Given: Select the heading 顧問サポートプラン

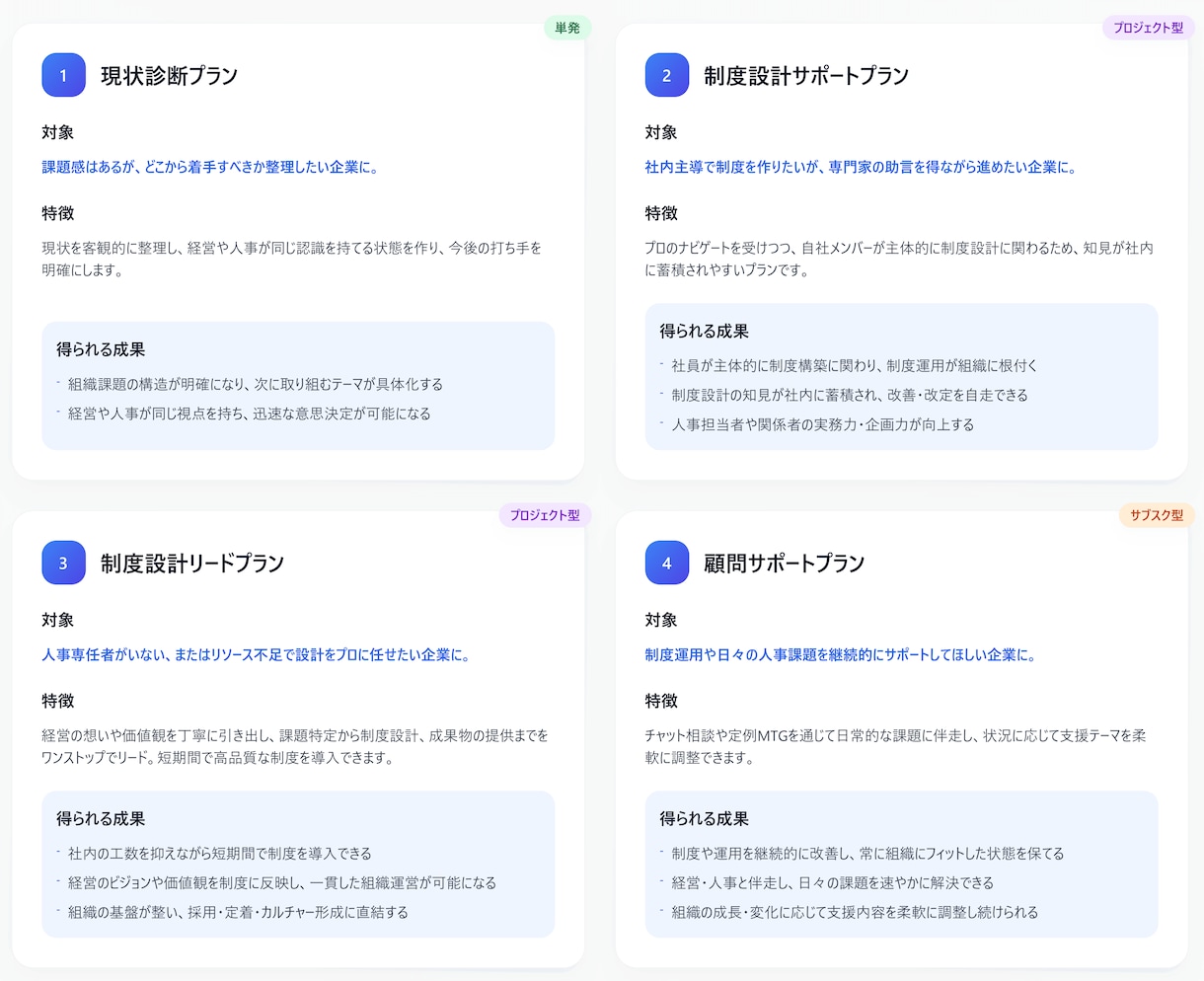Looking at the screenshot, I should point(784,564).
